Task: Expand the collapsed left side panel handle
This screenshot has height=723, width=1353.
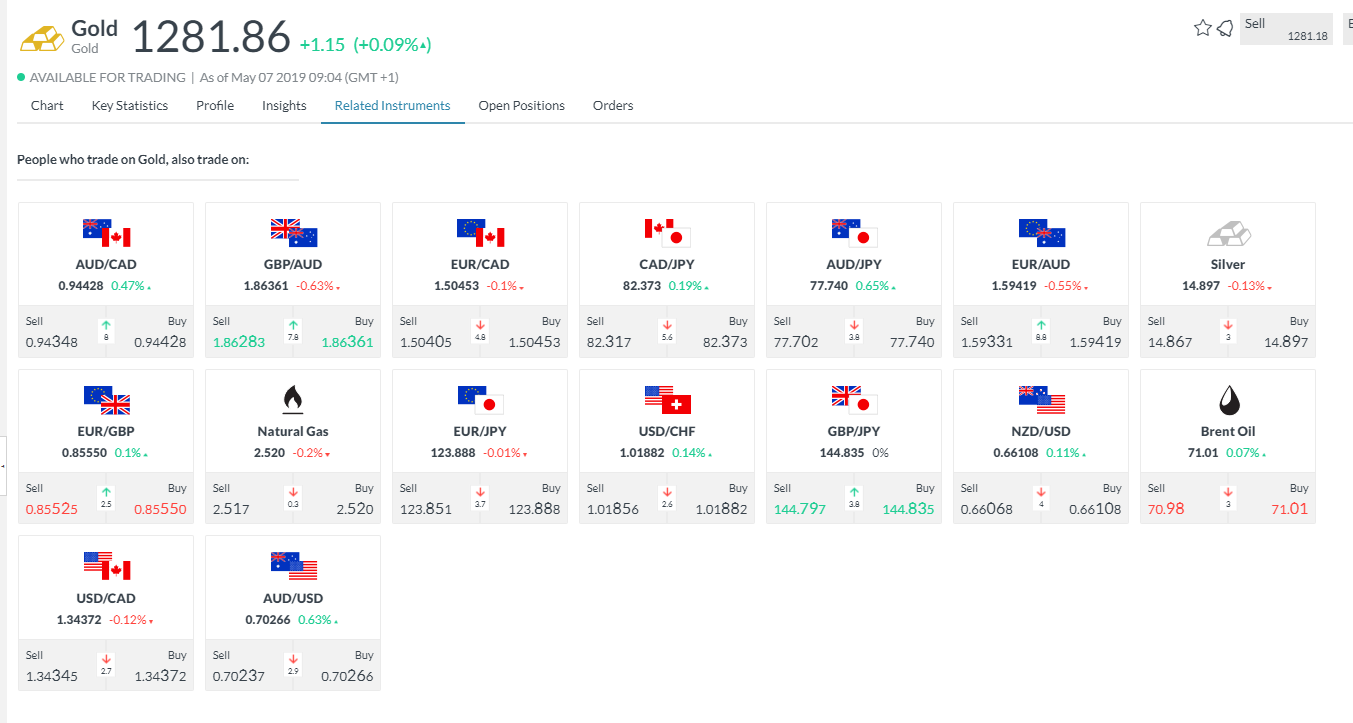Action: click(x=3, y=466)
